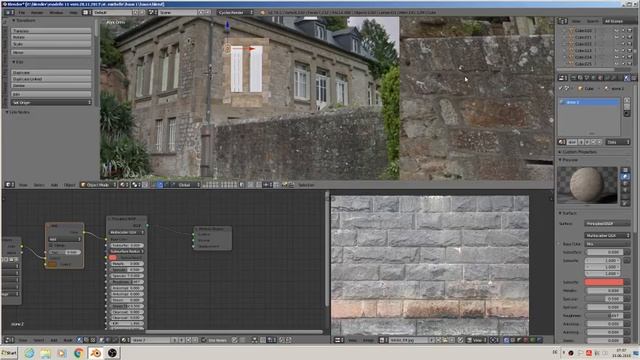Click the material preview sphere thumbnail
640x360 pixels.
587,185
